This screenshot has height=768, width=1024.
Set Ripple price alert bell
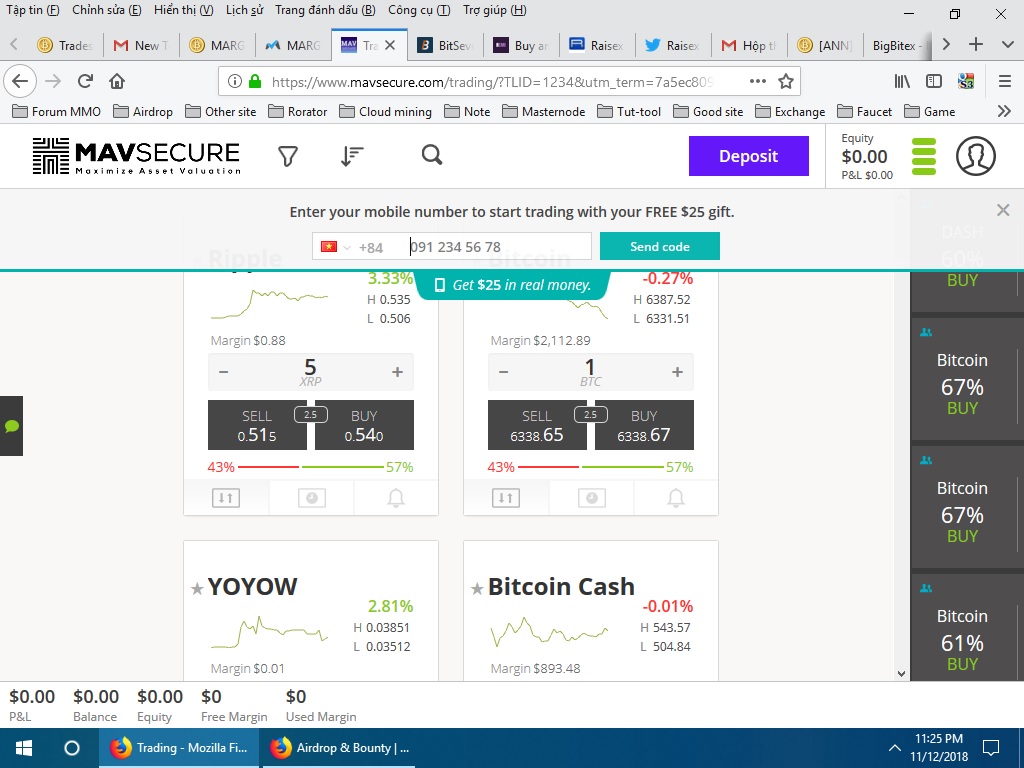click(x=396, y=498)
